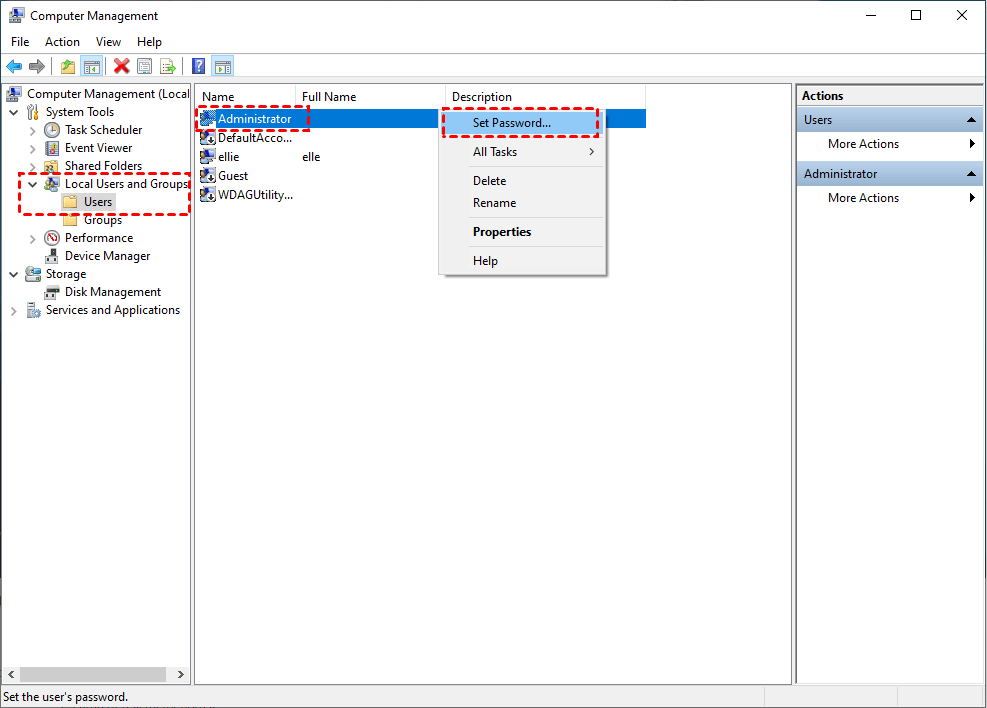Click the Export List toolbar icon
This screenshot has height=708, width=987.
pyautogui.click(x=168, y=67)
